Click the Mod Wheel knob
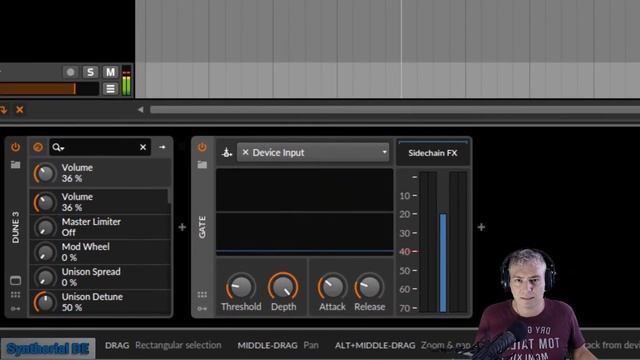The height and width of the screenshot is (360, 640). 44,252
